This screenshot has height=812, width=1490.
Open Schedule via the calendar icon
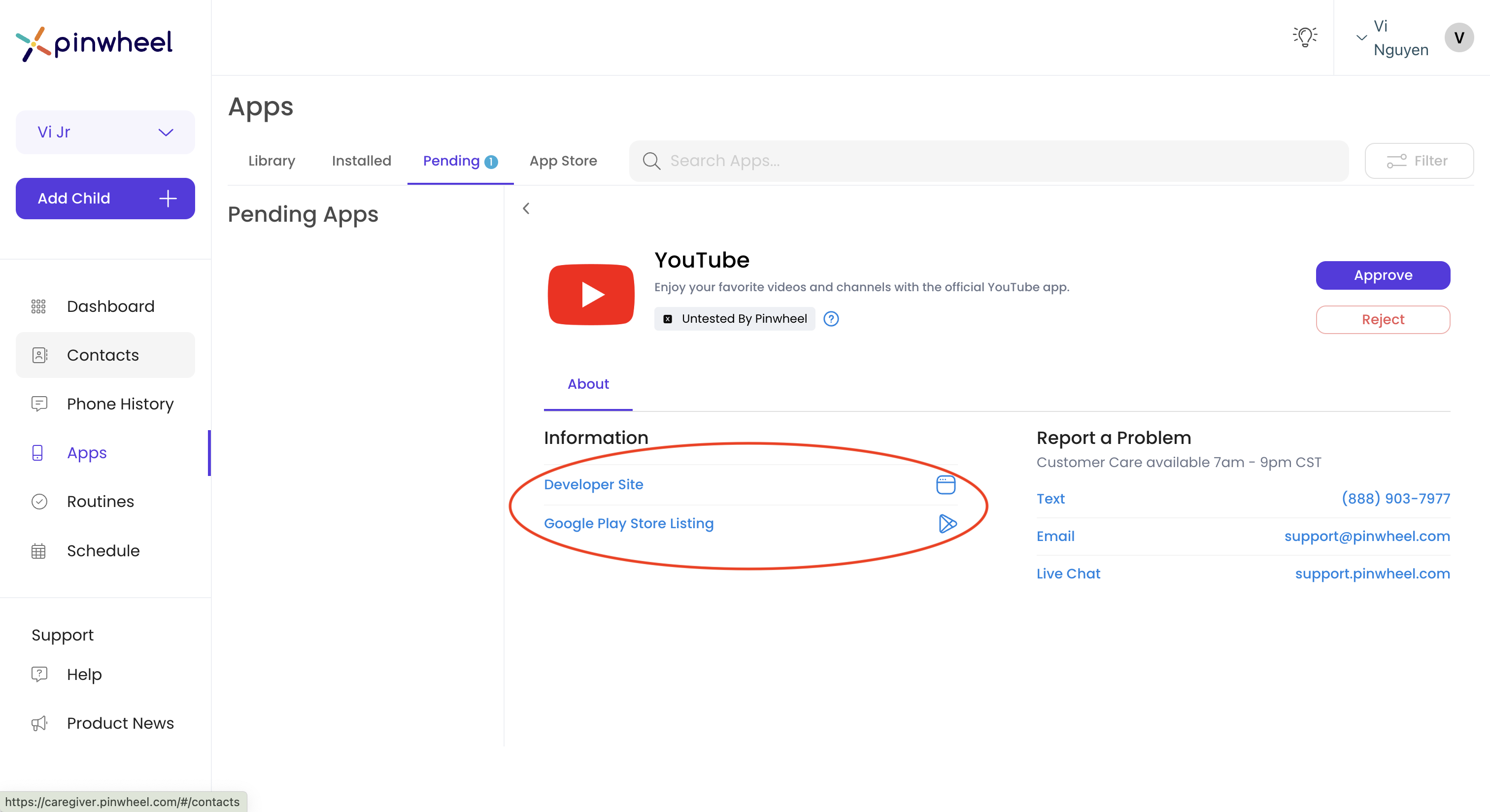point(39,550)
